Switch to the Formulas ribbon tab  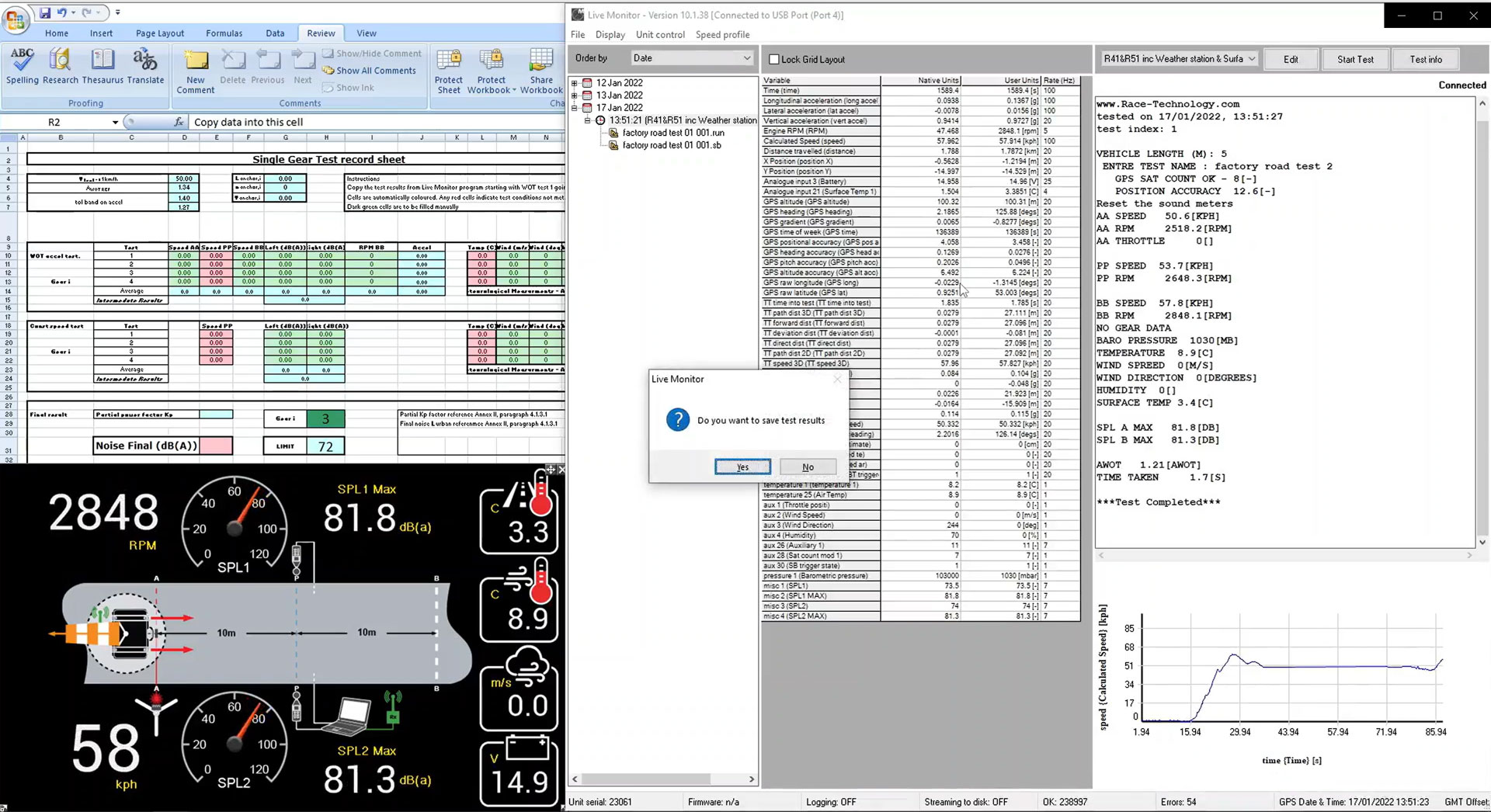click(x=224, y=33)
